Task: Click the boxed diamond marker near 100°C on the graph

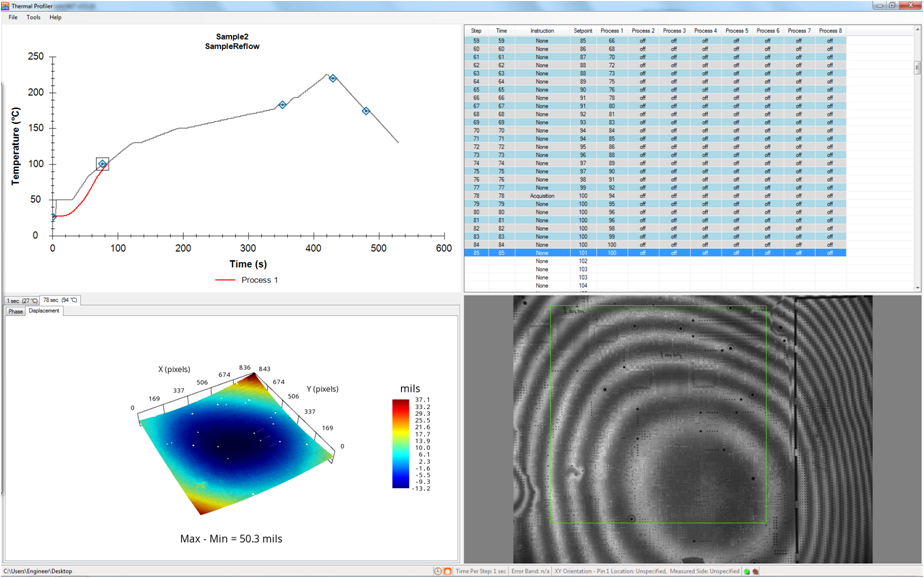Action: 104,162
